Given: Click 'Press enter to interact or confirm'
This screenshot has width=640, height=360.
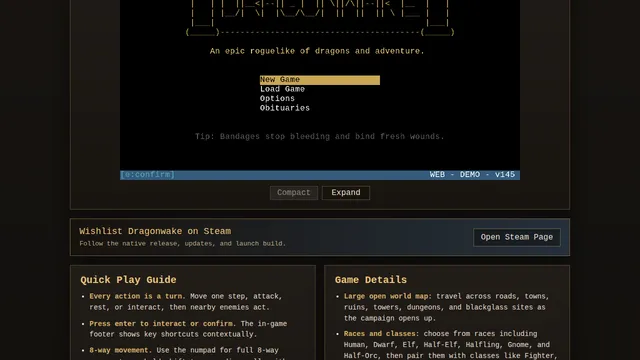Looking at the screenshot, I should pos(162,324).
